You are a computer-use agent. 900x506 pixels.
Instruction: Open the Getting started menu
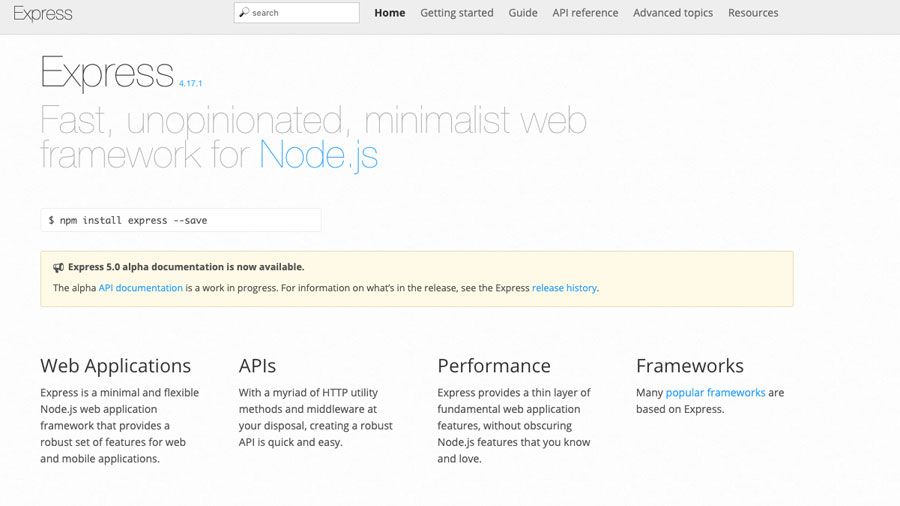click(x=456, y=13)
